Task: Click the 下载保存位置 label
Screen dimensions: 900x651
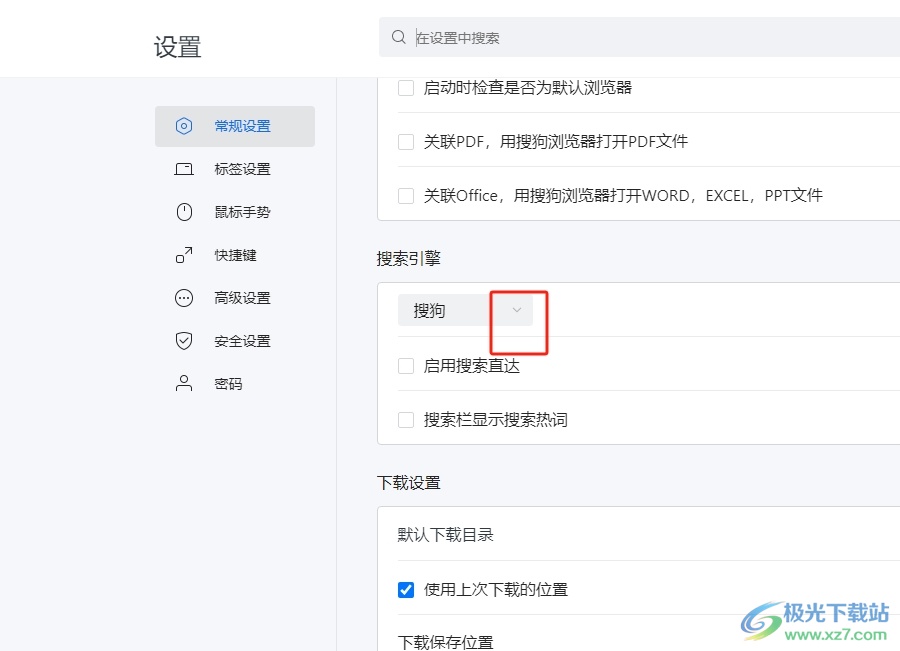Action: coord(445,642)
